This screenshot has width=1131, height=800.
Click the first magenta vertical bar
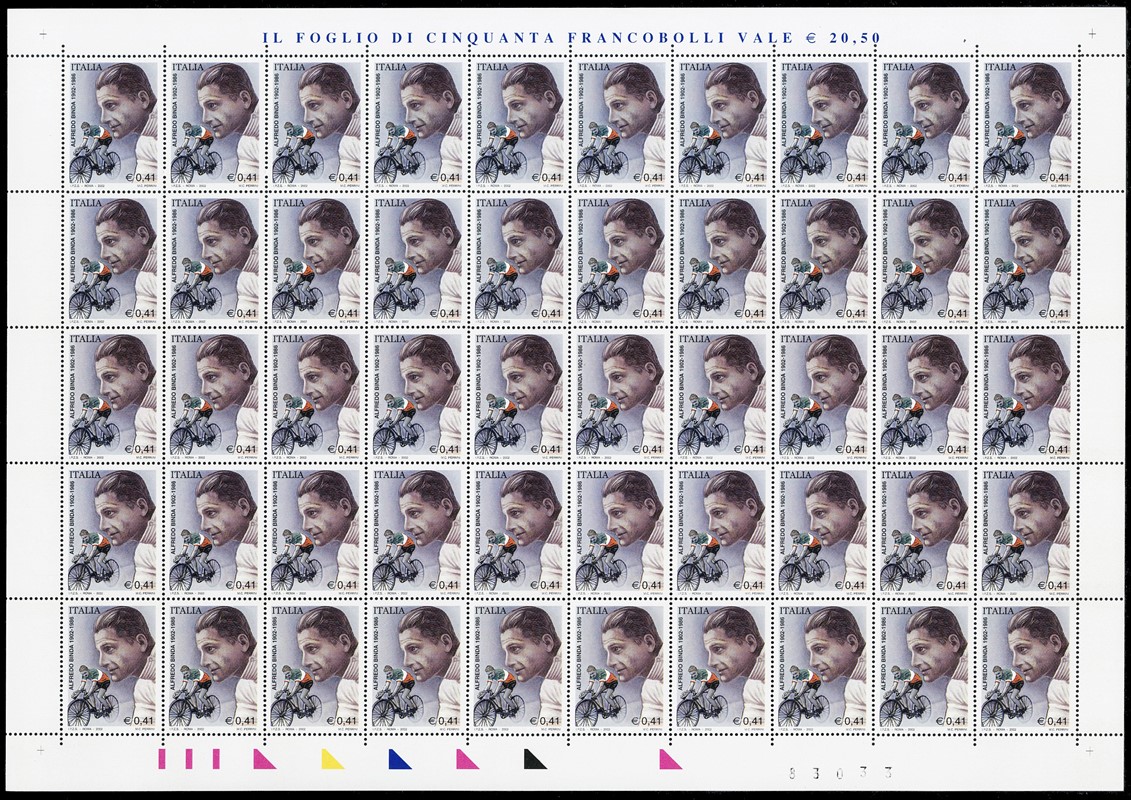(162, 759)
